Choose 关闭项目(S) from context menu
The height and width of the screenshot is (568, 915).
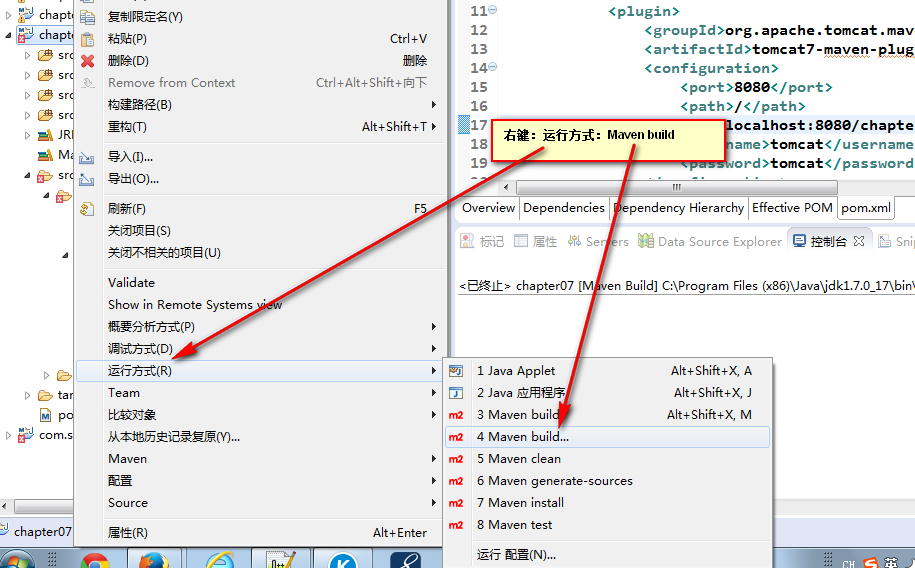(260, 231)
